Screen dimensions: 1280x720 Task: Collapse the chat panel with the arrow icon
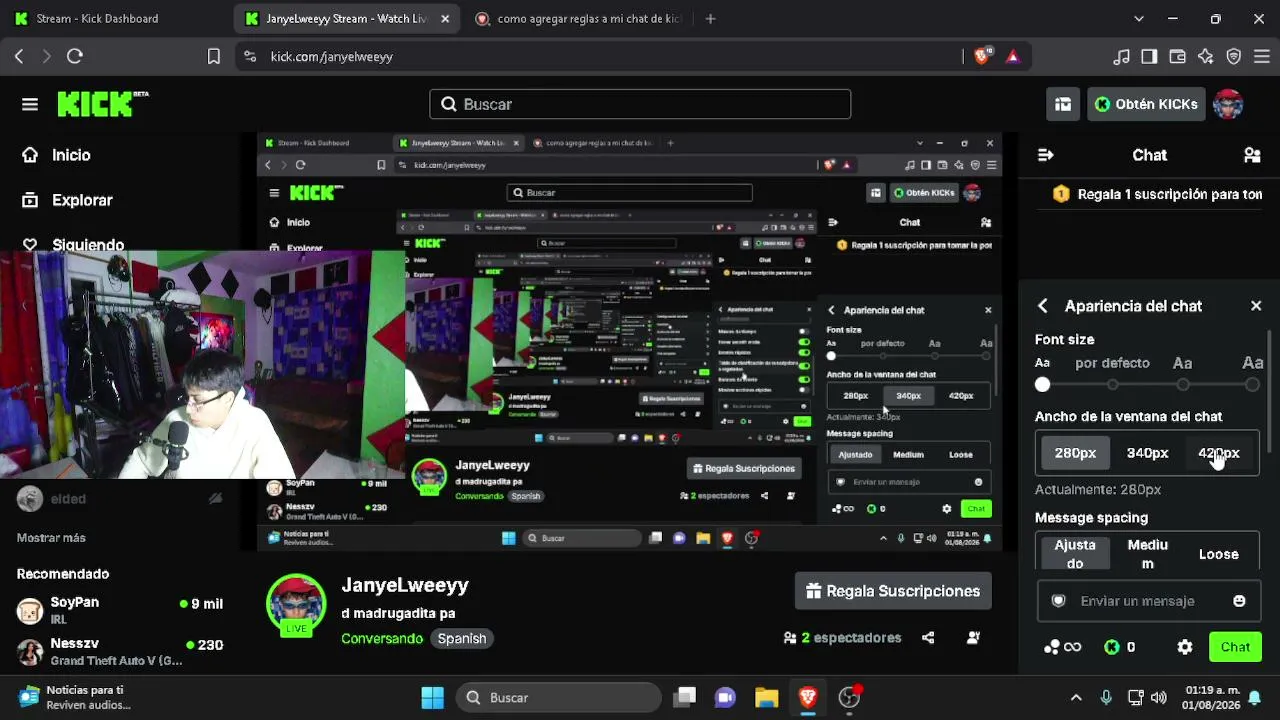[1046, 155]
